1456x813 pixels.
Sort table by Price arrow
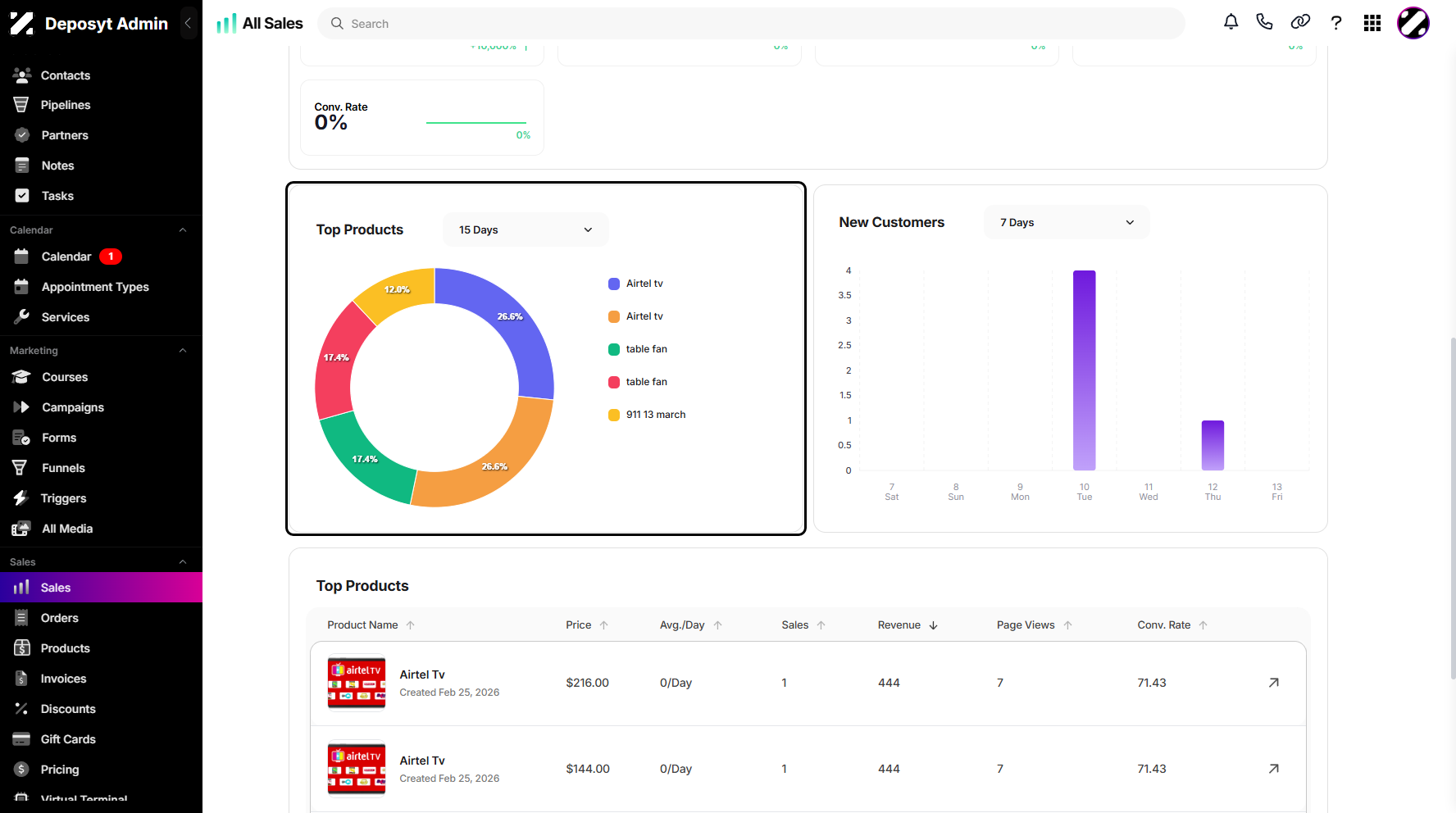tap(604, 625)
